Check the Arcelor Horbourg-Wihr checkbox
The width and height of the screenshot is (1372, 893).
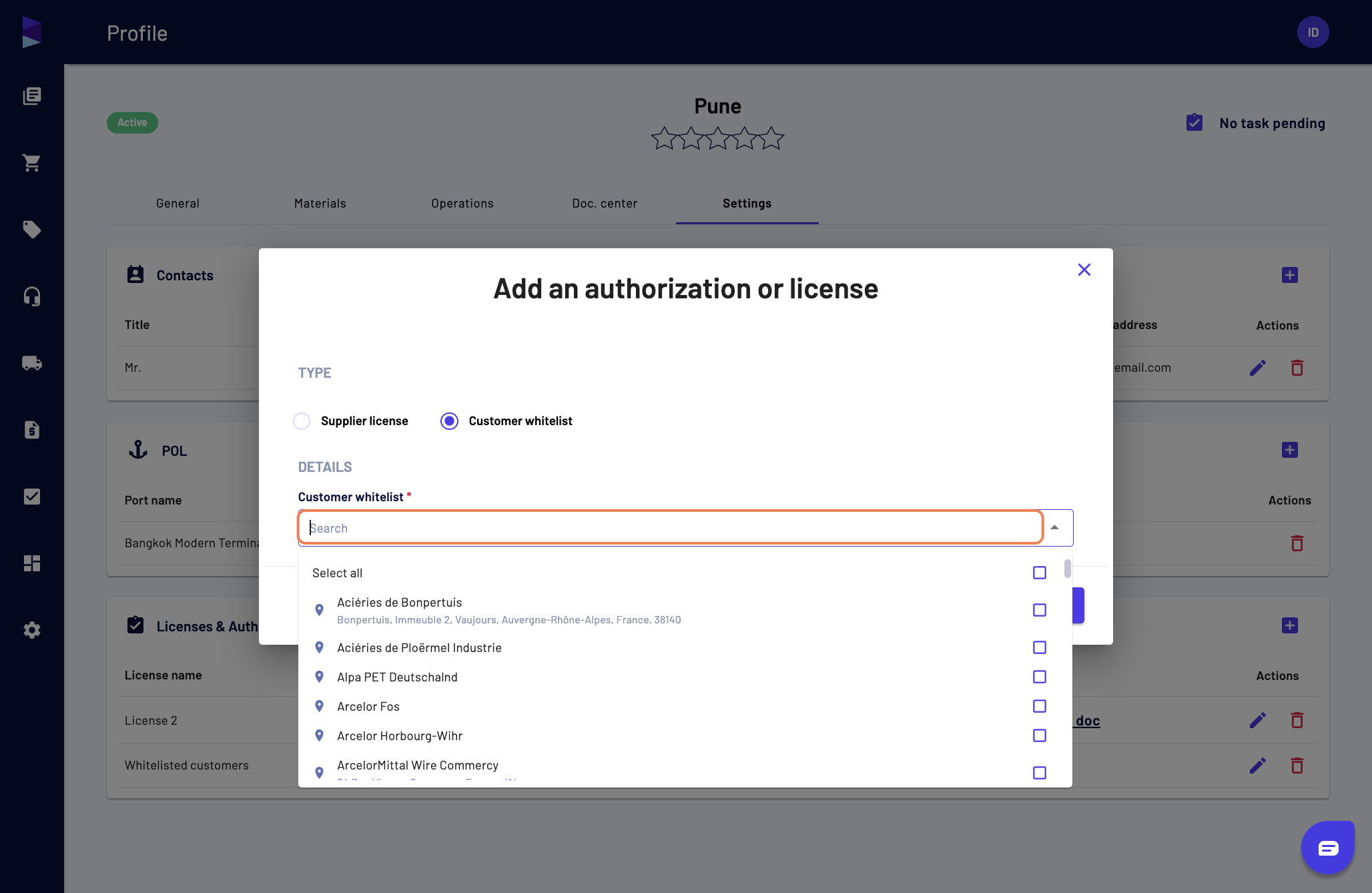click(x=1040, y=735)
